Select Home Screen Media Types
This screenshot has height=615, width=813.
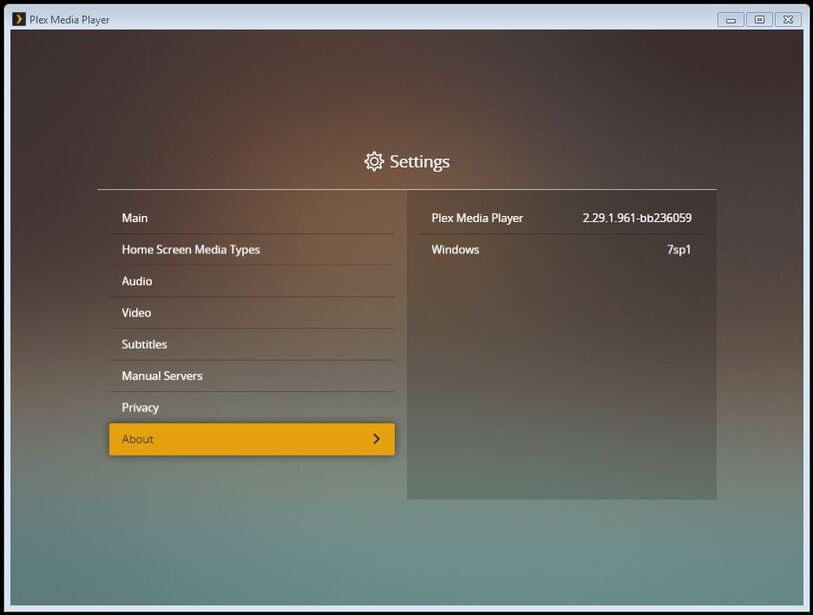click(x=251, y=249)
